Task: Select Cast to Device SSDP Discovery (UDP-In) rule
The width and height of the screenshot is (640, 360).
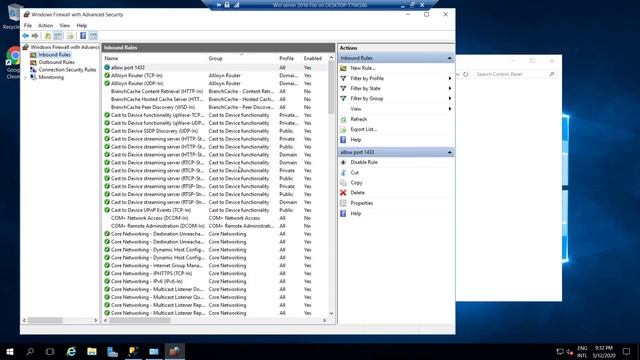Action: tap(215, 131)
